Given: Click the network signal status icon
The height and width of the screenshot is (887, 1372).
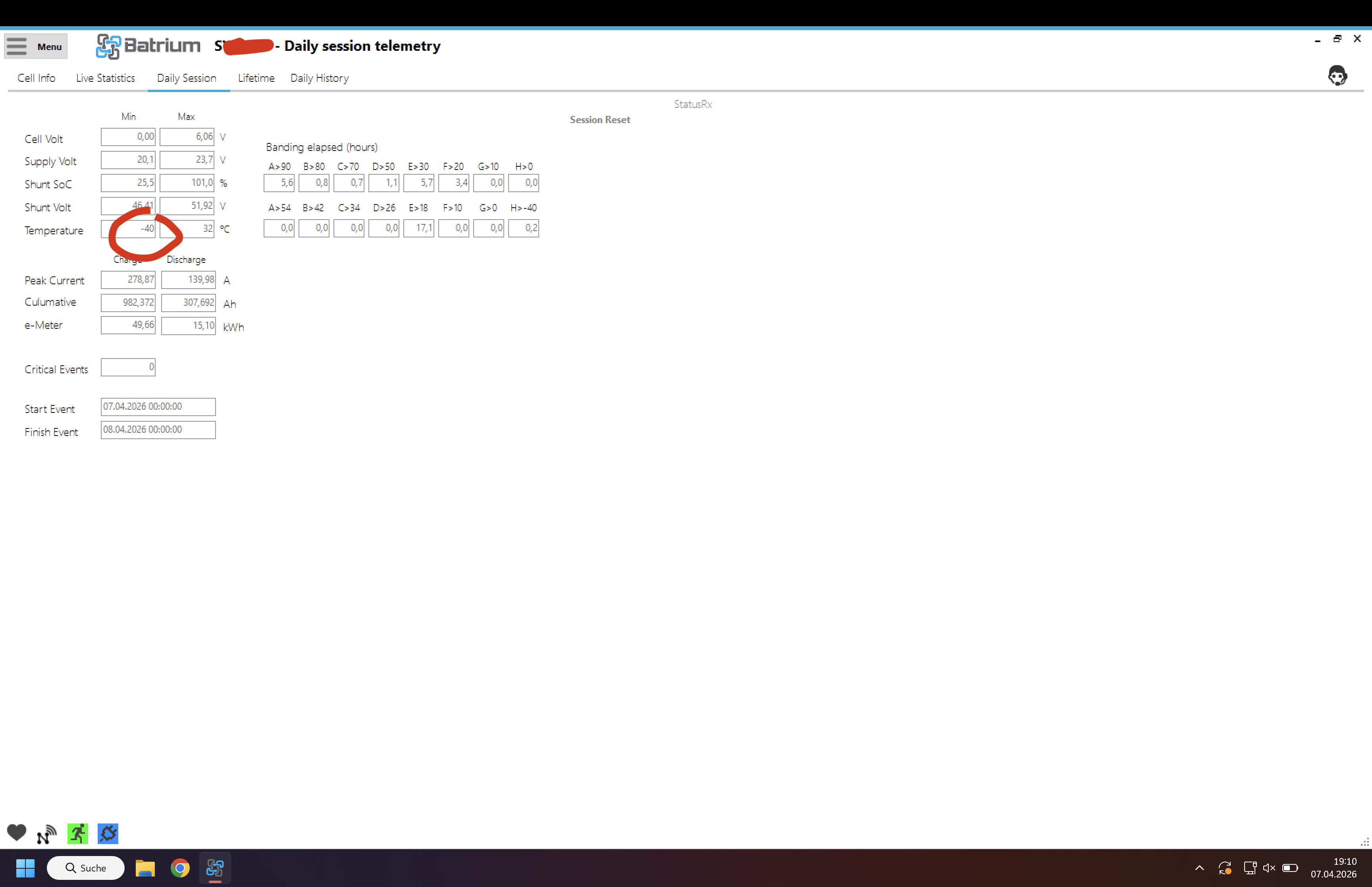Looking at the screenshot, I should point(46,833).
